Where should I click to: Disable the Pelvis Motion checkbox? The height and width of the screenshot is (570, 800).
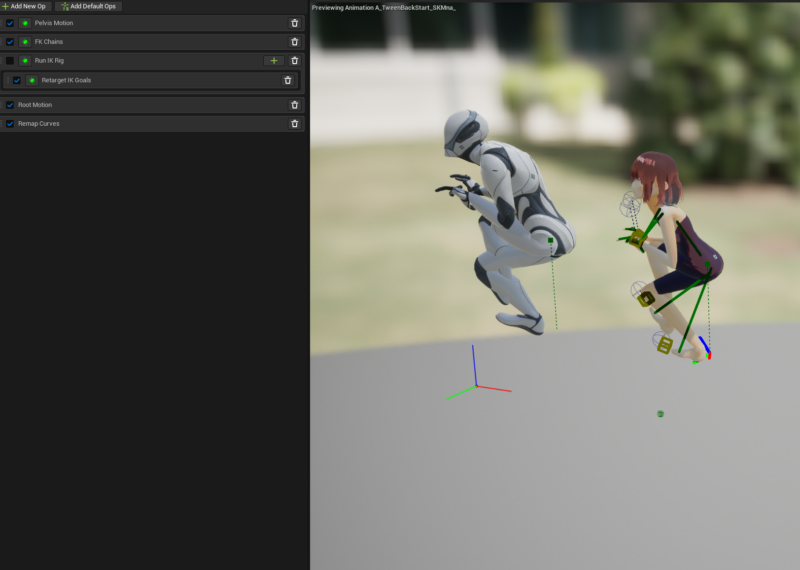pyautogui.click(x=10, y=23)
